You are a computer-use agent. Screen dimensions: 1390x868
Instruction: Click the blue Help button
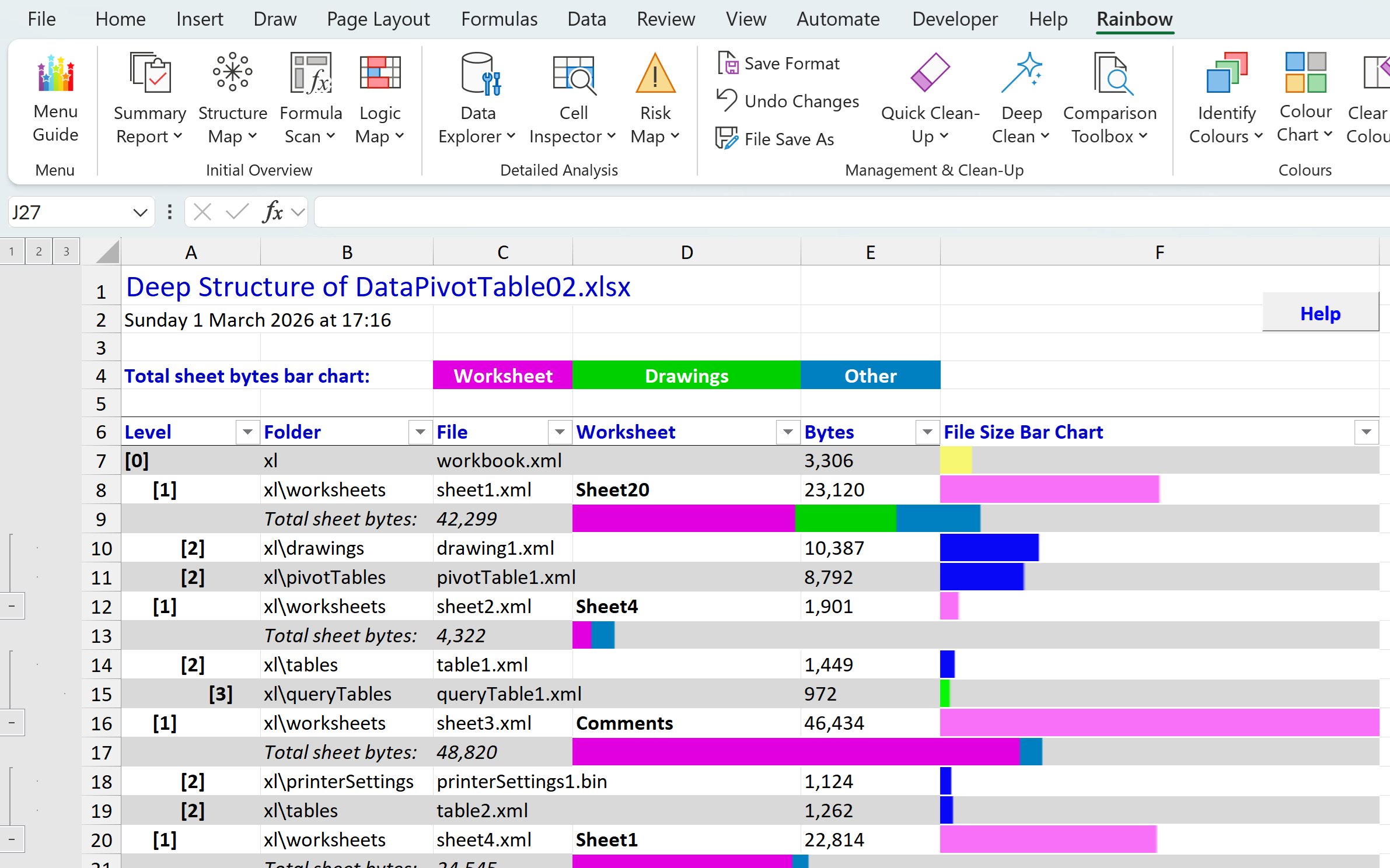point(1320,313)
